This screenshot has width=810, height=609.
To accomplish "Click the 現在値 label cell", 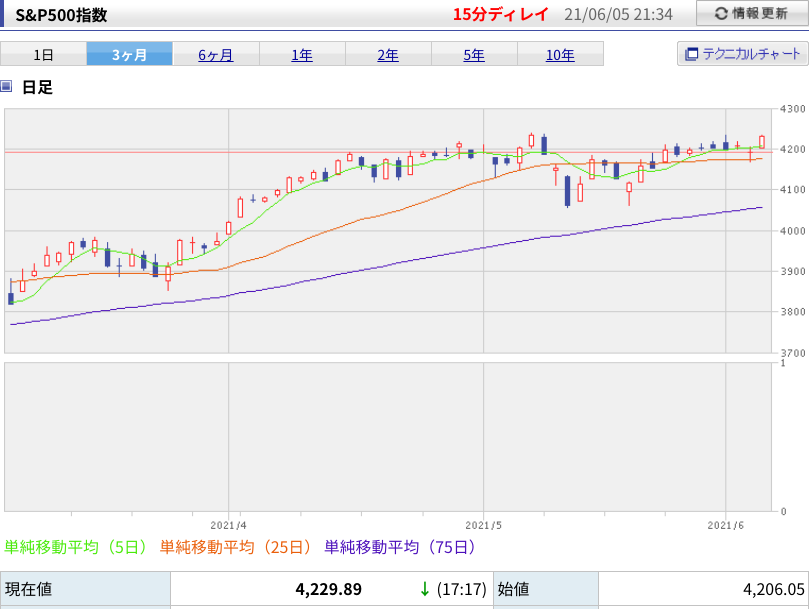I will tap(85, 589).
